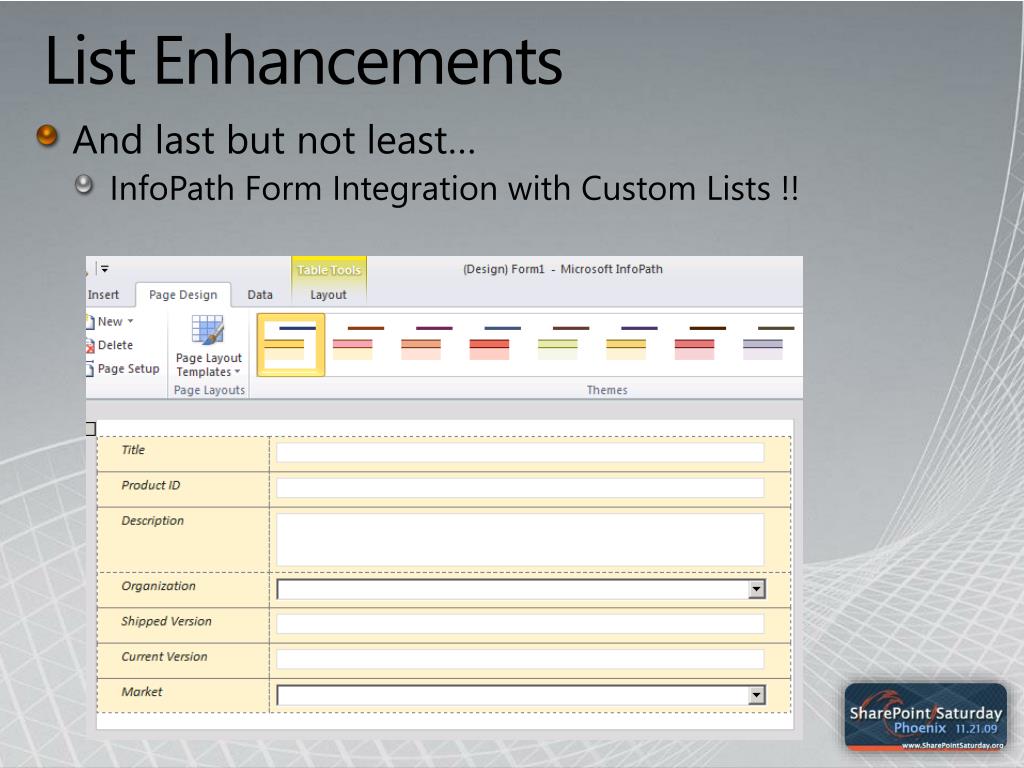Open the Market dropdown list
The height and width of the screenshot is (768, 1024).
click(756, 695)
